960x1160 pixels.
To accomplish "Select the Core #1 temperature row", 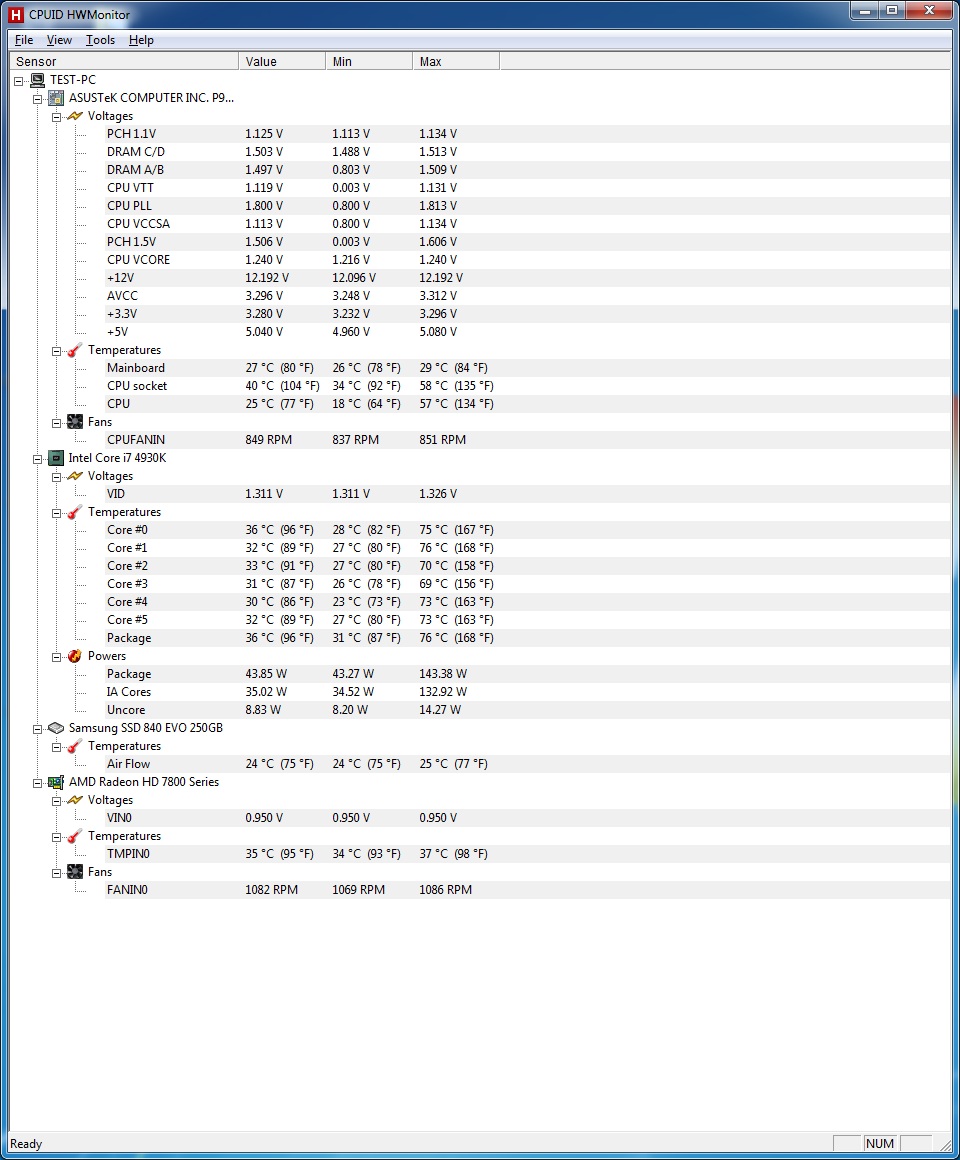I will point(527,548).
